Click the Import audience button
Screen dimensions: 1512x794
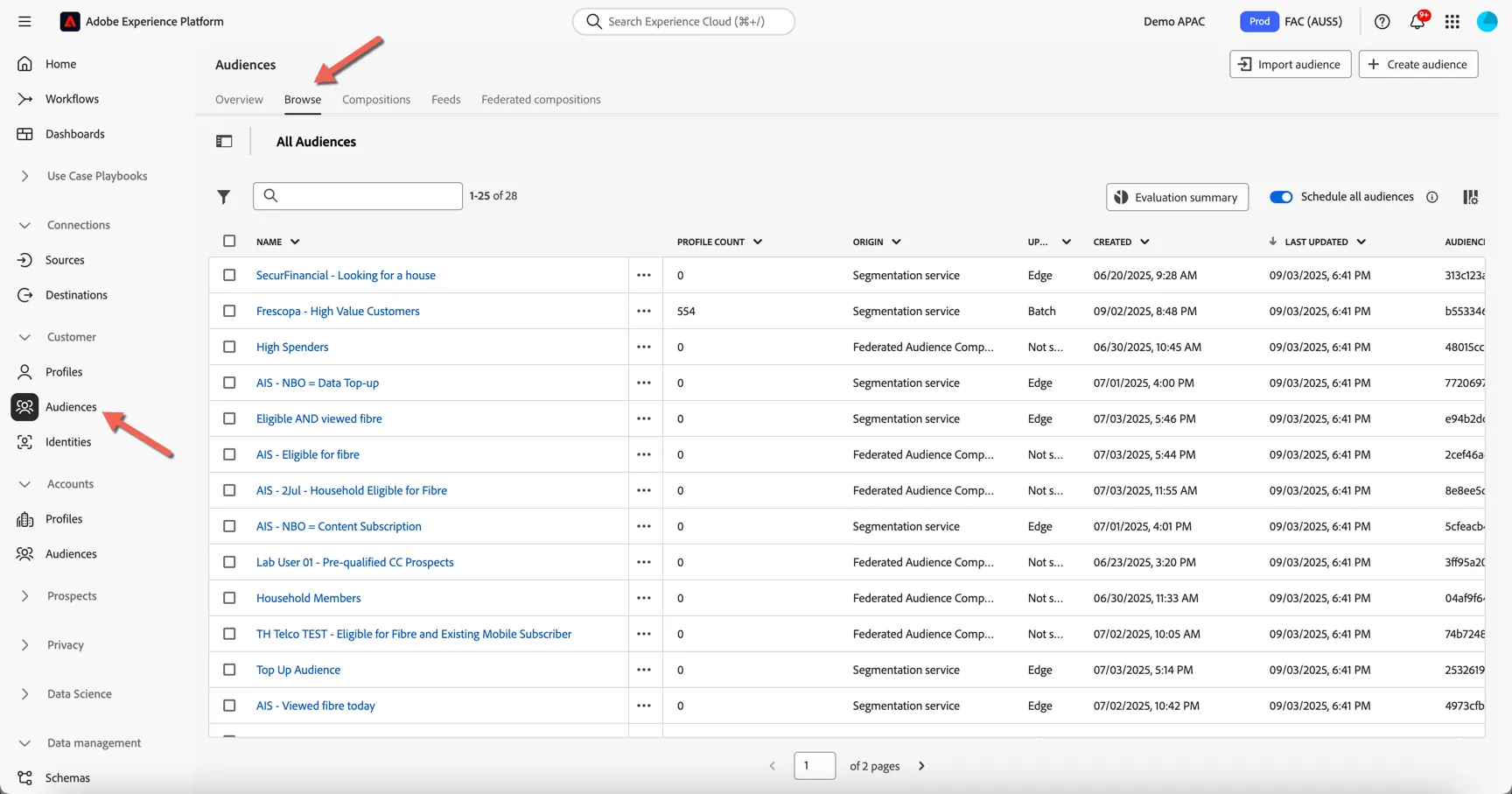click(x=1291, y=64)
